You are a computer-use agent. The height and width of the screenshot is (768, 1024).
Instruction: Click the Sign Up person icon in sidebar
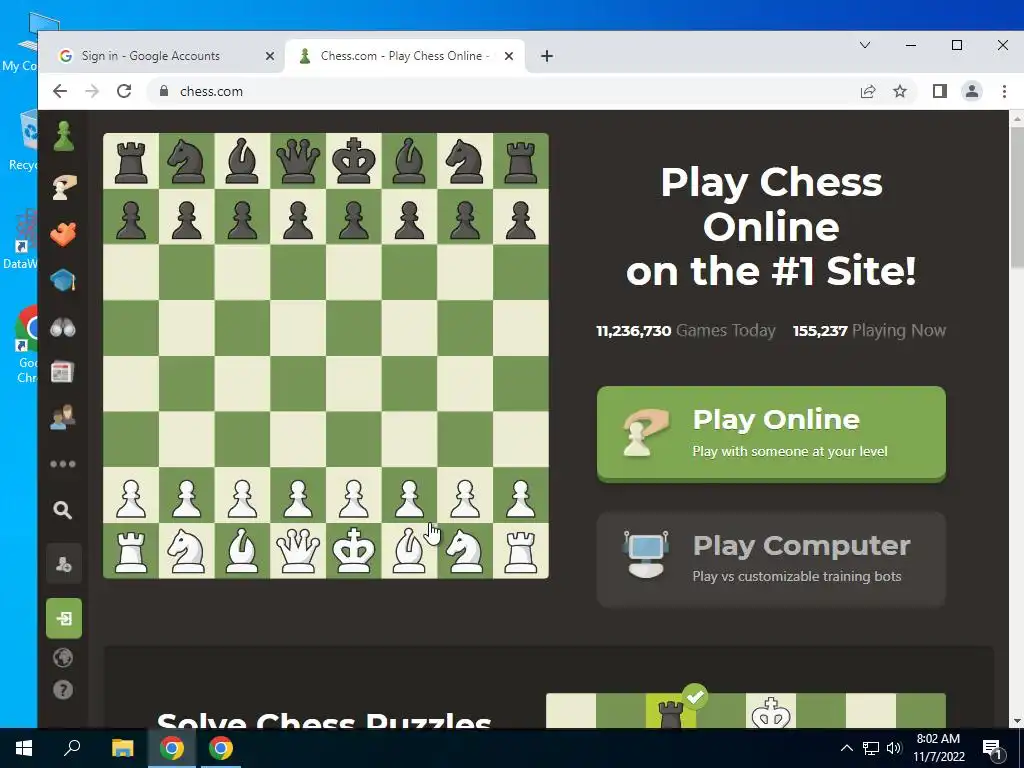pyautogui.click(x=64, y=564)
